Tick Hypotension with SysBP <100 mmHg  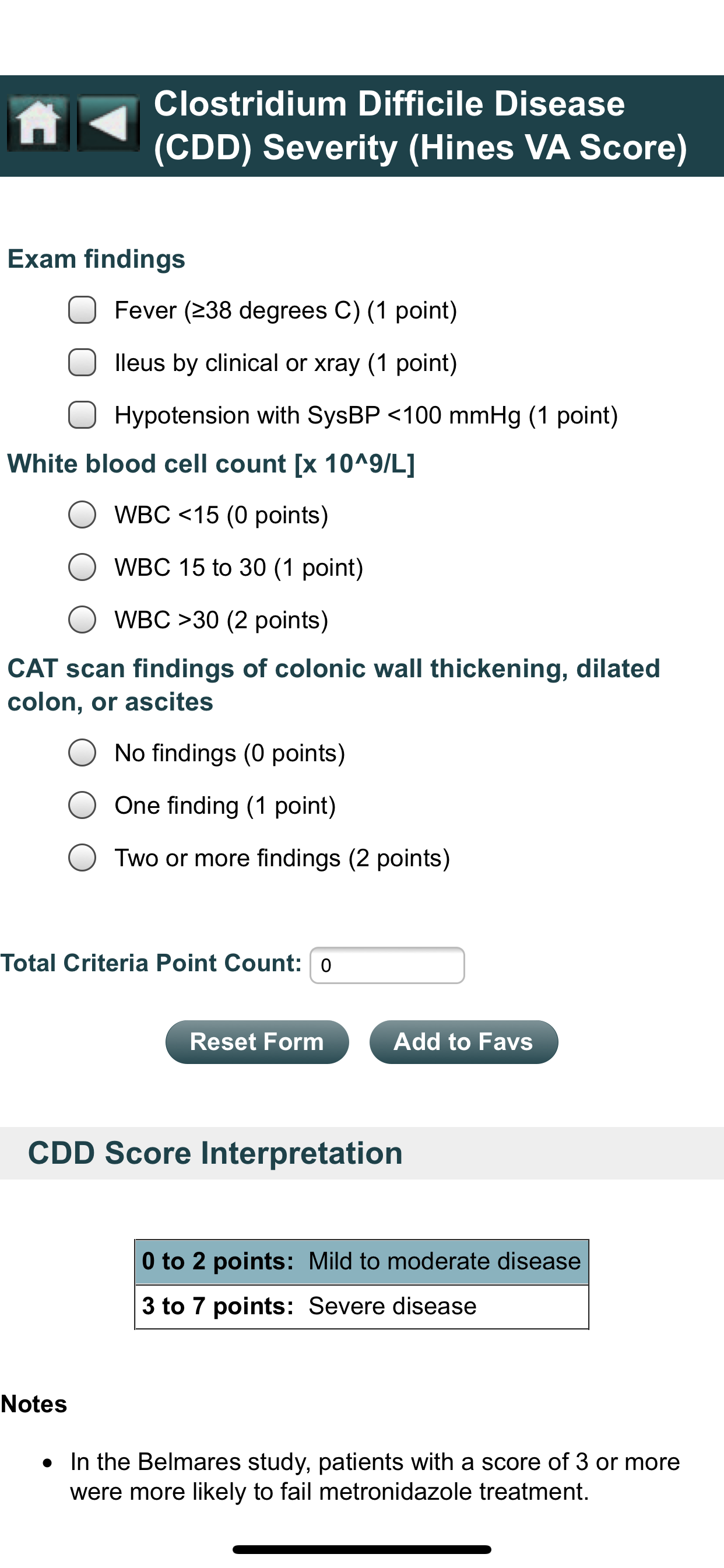pos(82,415)
